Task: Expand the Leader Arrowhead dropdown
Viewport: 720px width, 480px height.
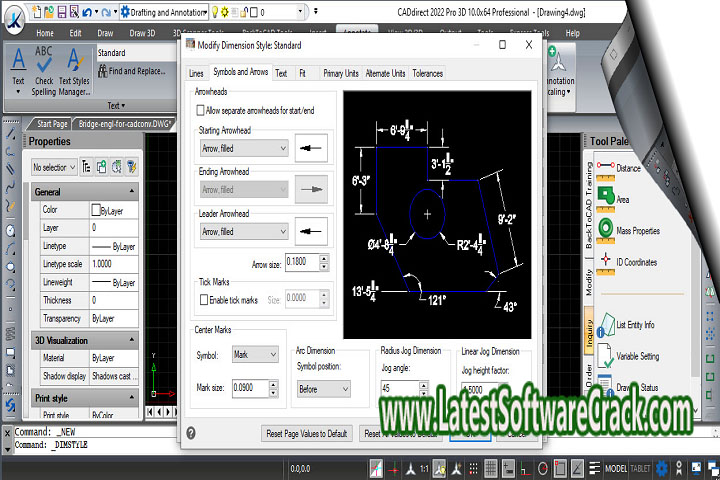Action: tap(243, 232)
